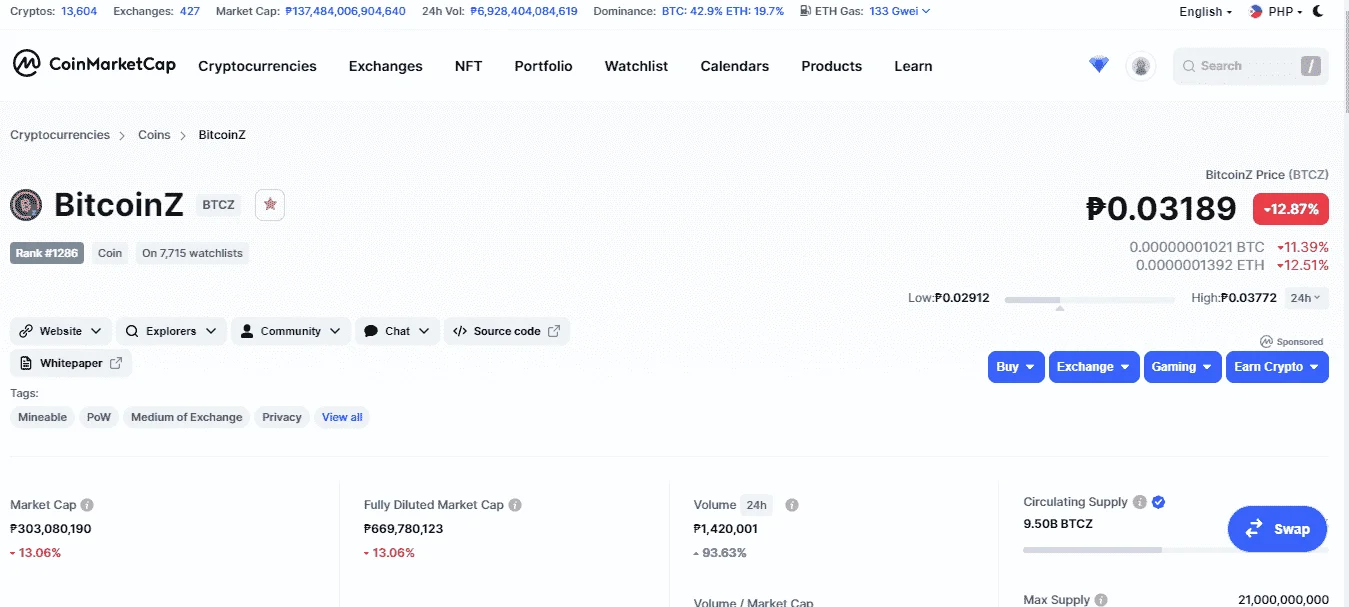This screenshot has width=1349, height=607.
Task: Open the Calendars menu
Action: (734, 66)
